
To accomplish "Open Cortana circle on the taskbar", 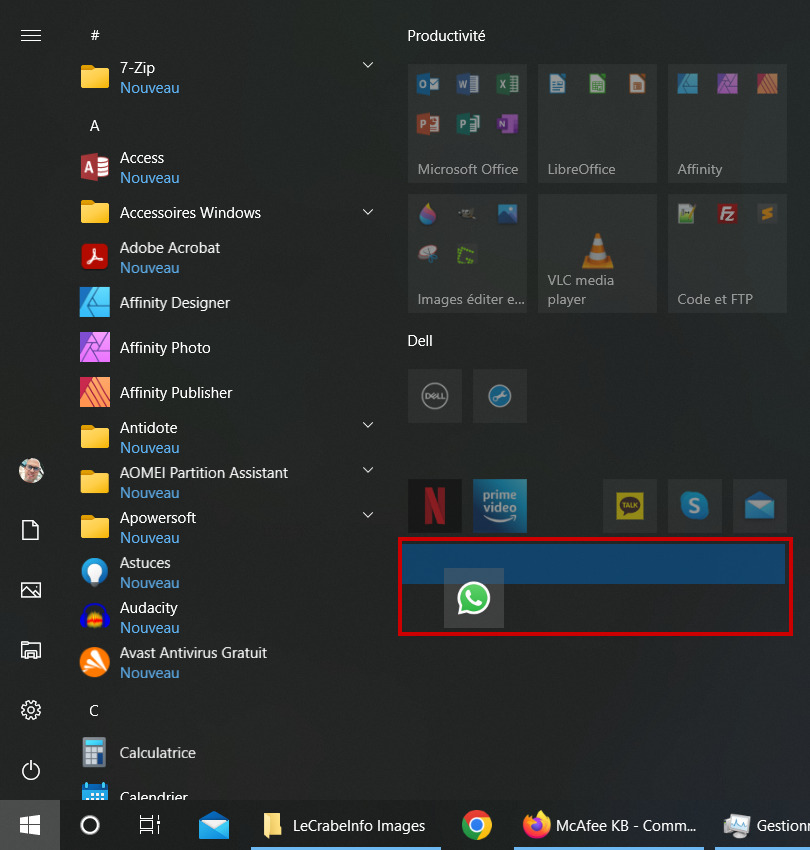I will pos(90,825).
